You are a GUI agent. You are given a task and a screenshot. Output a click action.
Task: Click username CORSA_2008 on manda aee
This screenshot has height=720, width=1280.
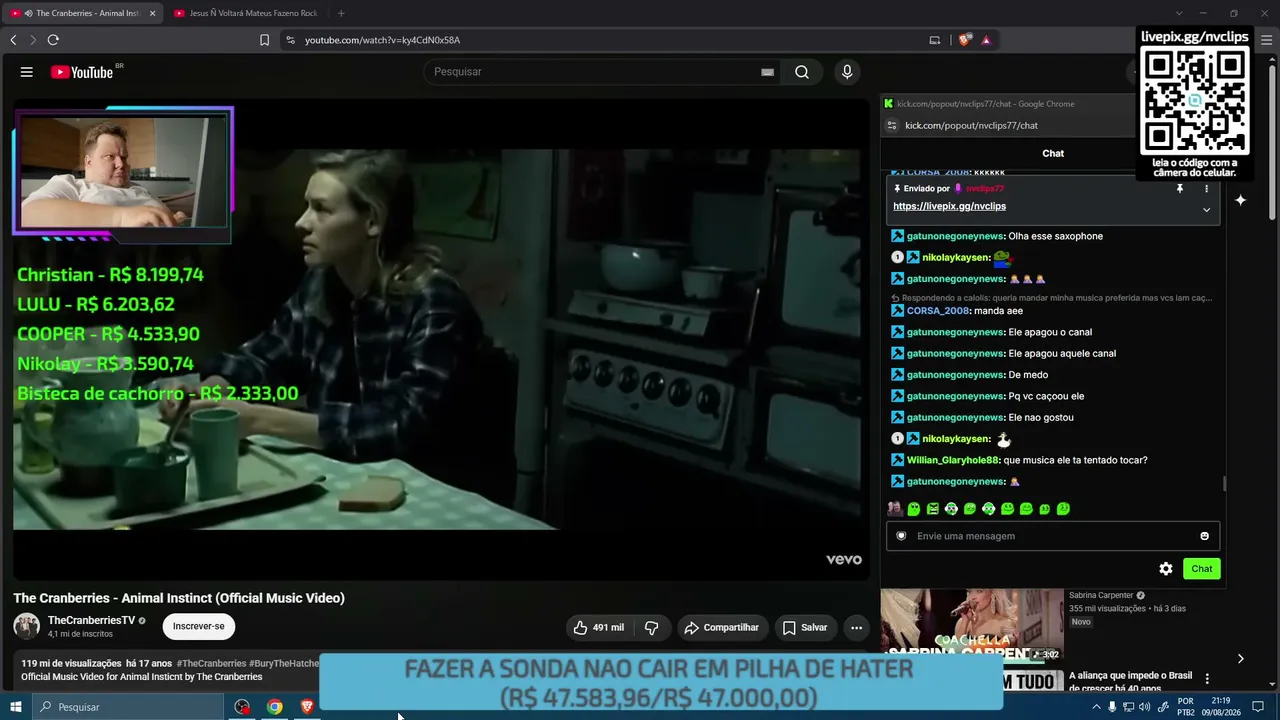coord(938,311)
